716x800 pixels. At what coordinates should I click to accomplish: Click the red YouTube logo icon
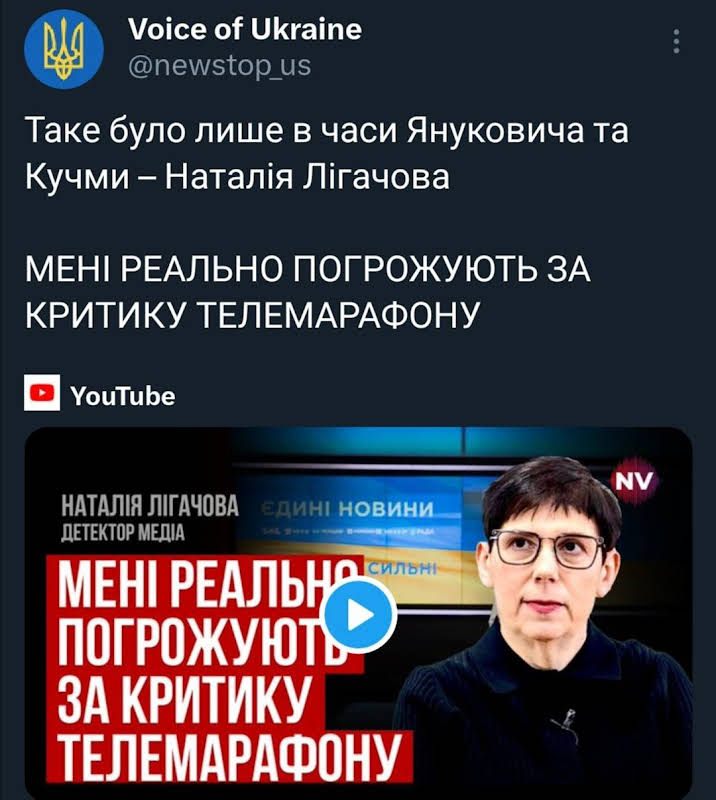point(42,392)
